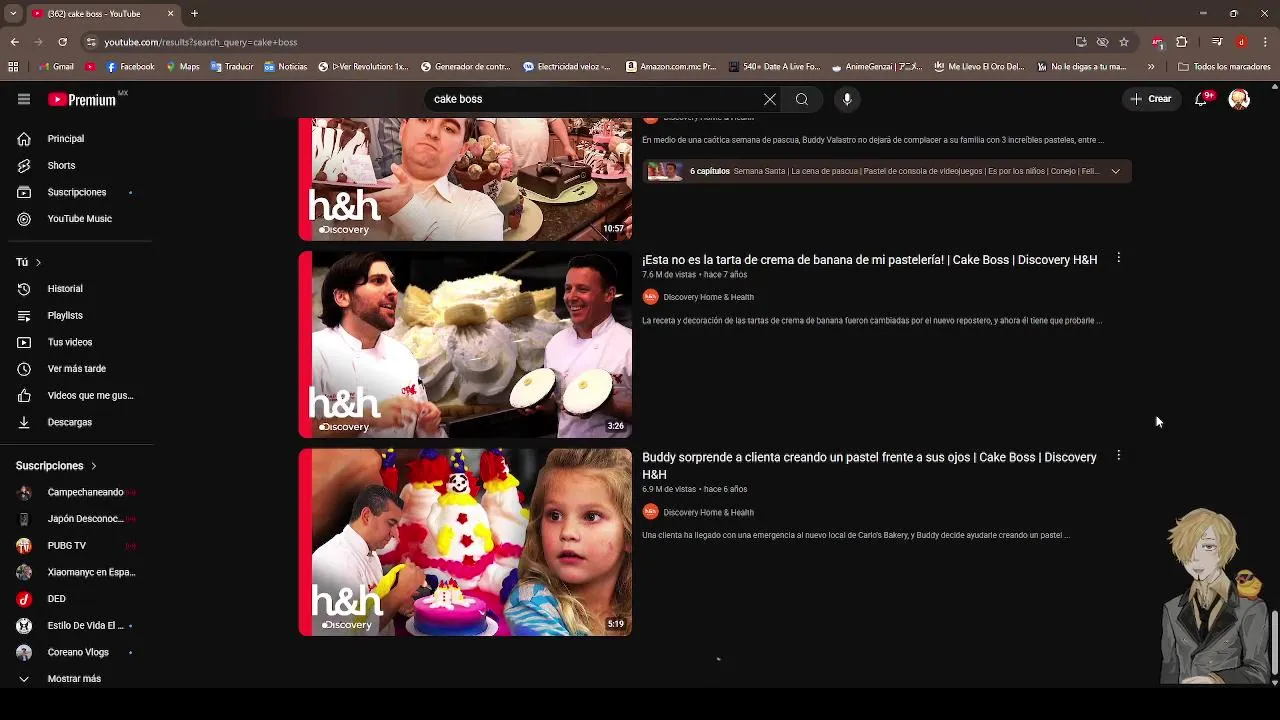Image resolution: width=1280 pixels, height=720 pixels.
Task: Clear the search box with X
Action: pos(770,99)
